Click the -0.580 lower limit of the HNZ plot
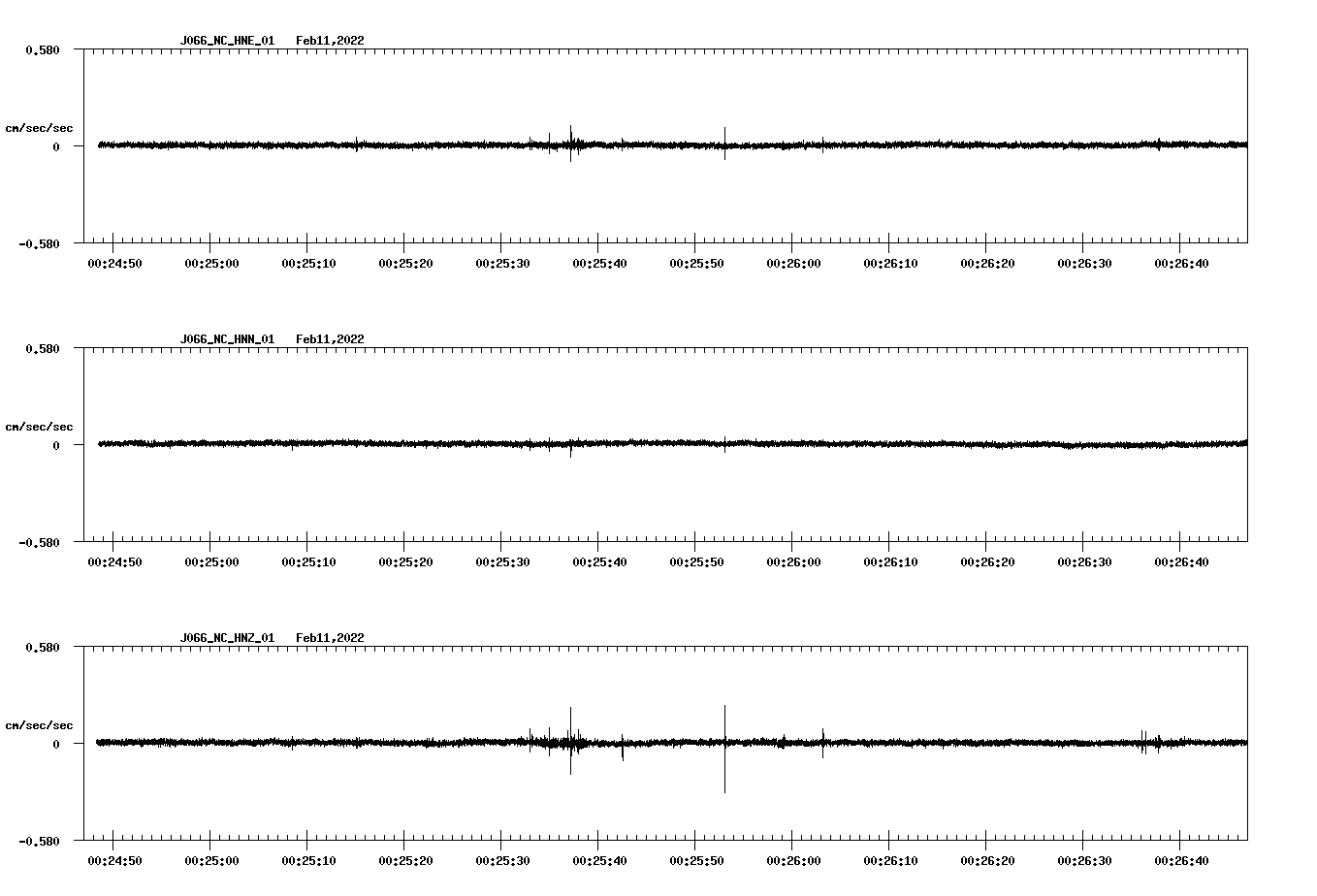This screenshot has width=1317, height=896. [39, 841]
